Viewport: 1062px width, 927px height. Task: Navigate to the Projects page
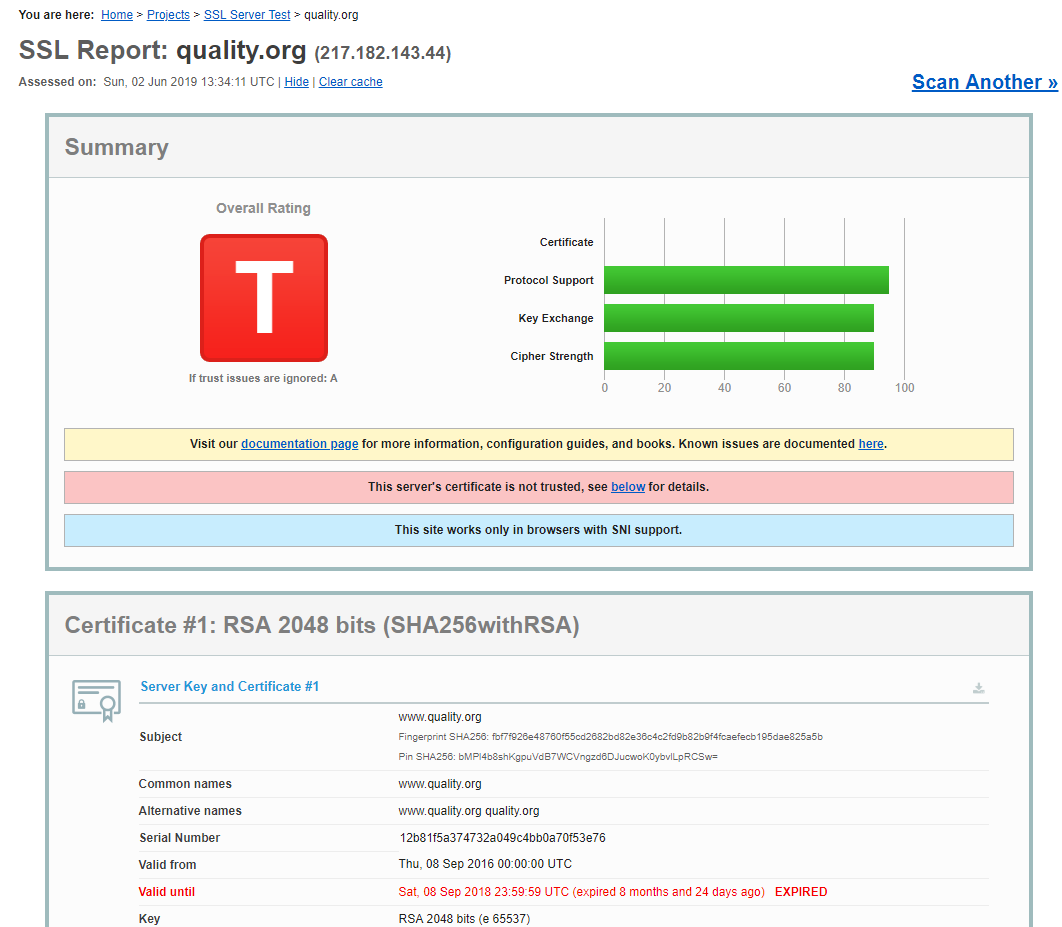pos(167,14)
